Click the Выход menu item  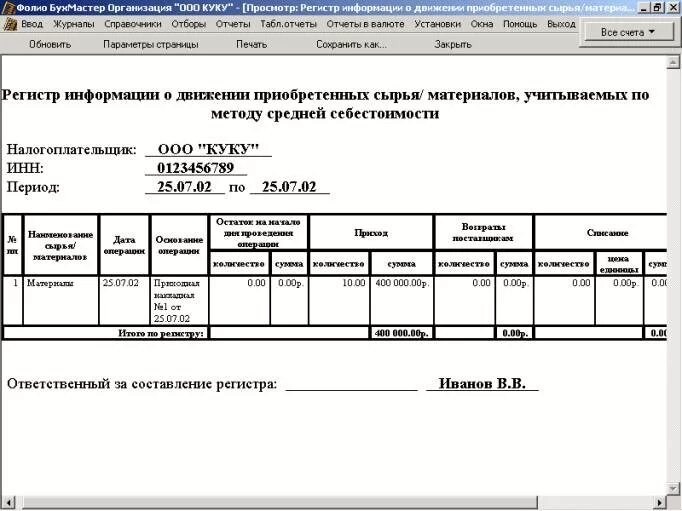[x=561, y=24]
